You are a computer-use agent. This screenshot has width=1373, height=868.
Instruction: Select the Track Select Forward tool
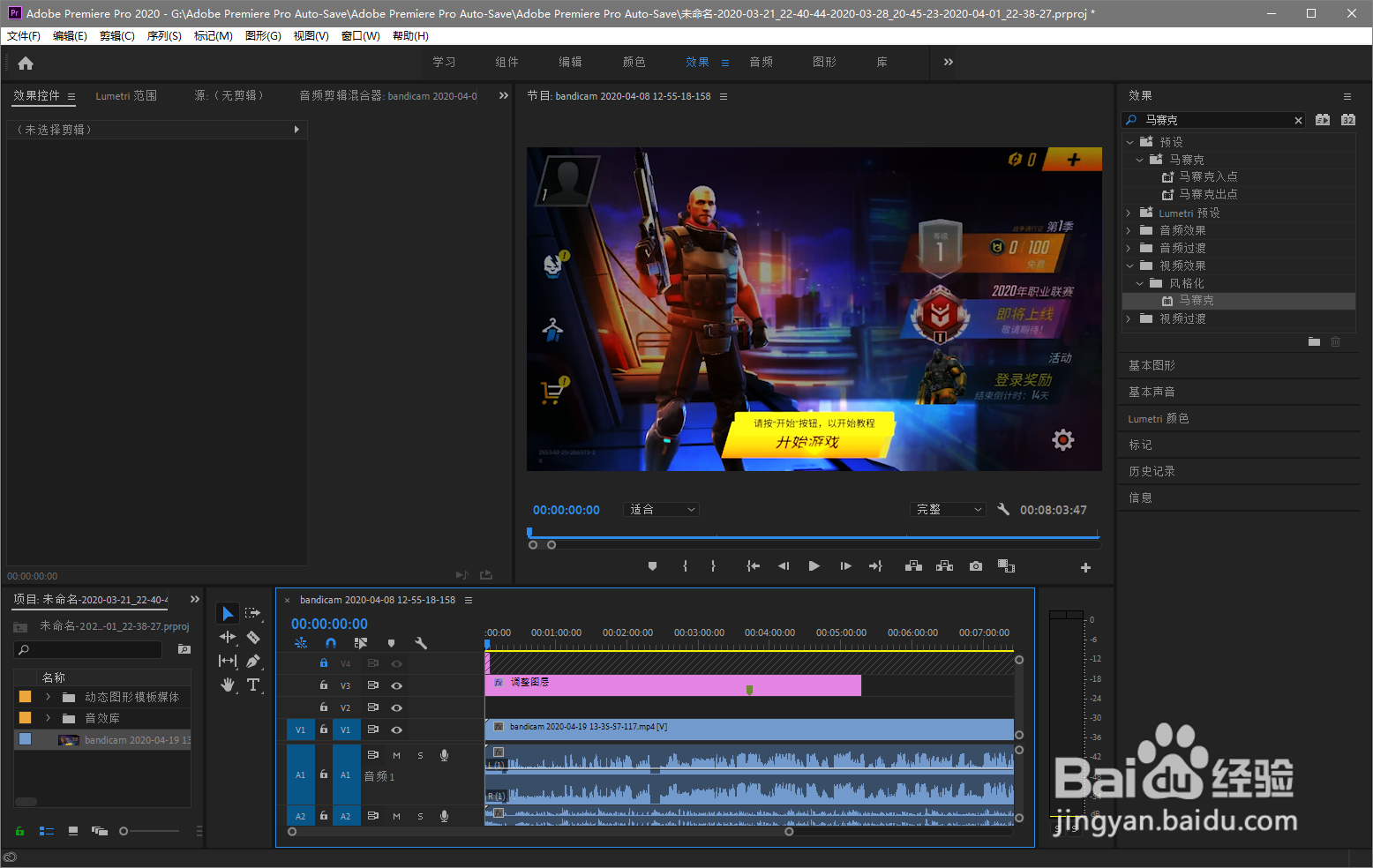[253, 613]
